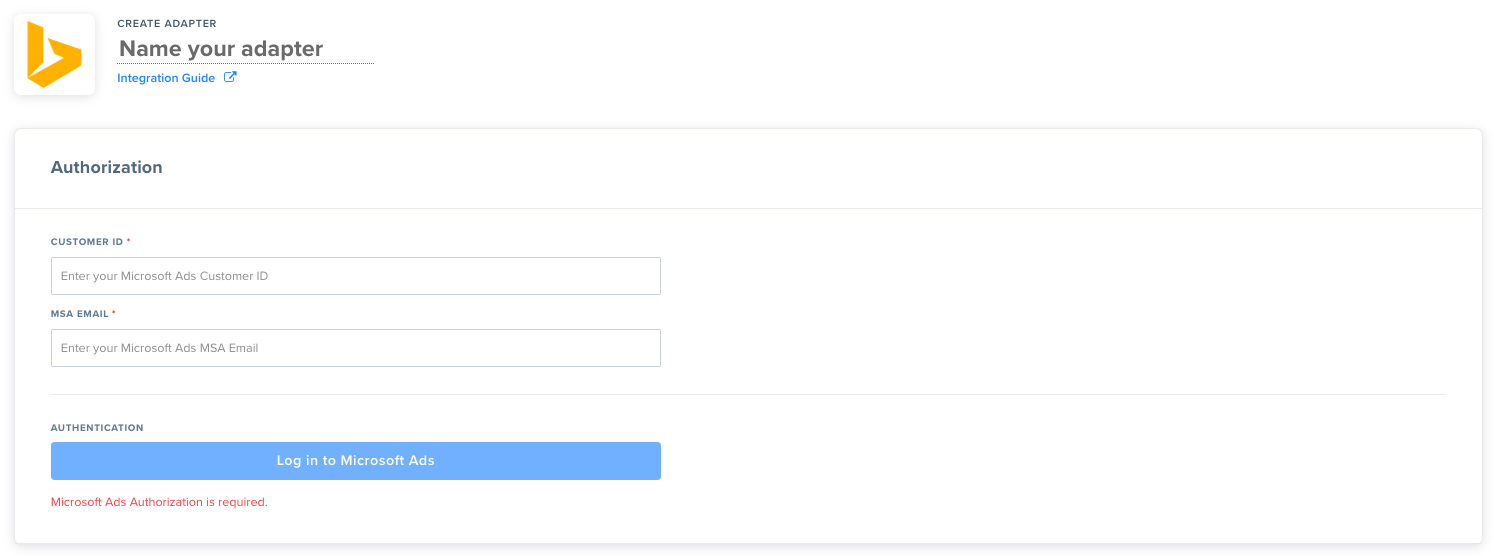The height and width of the screenshot is (556, 1494).
Task: Click the 'Enter your Microsoft Ads Customer ID' placeholder
Action: 164,276
